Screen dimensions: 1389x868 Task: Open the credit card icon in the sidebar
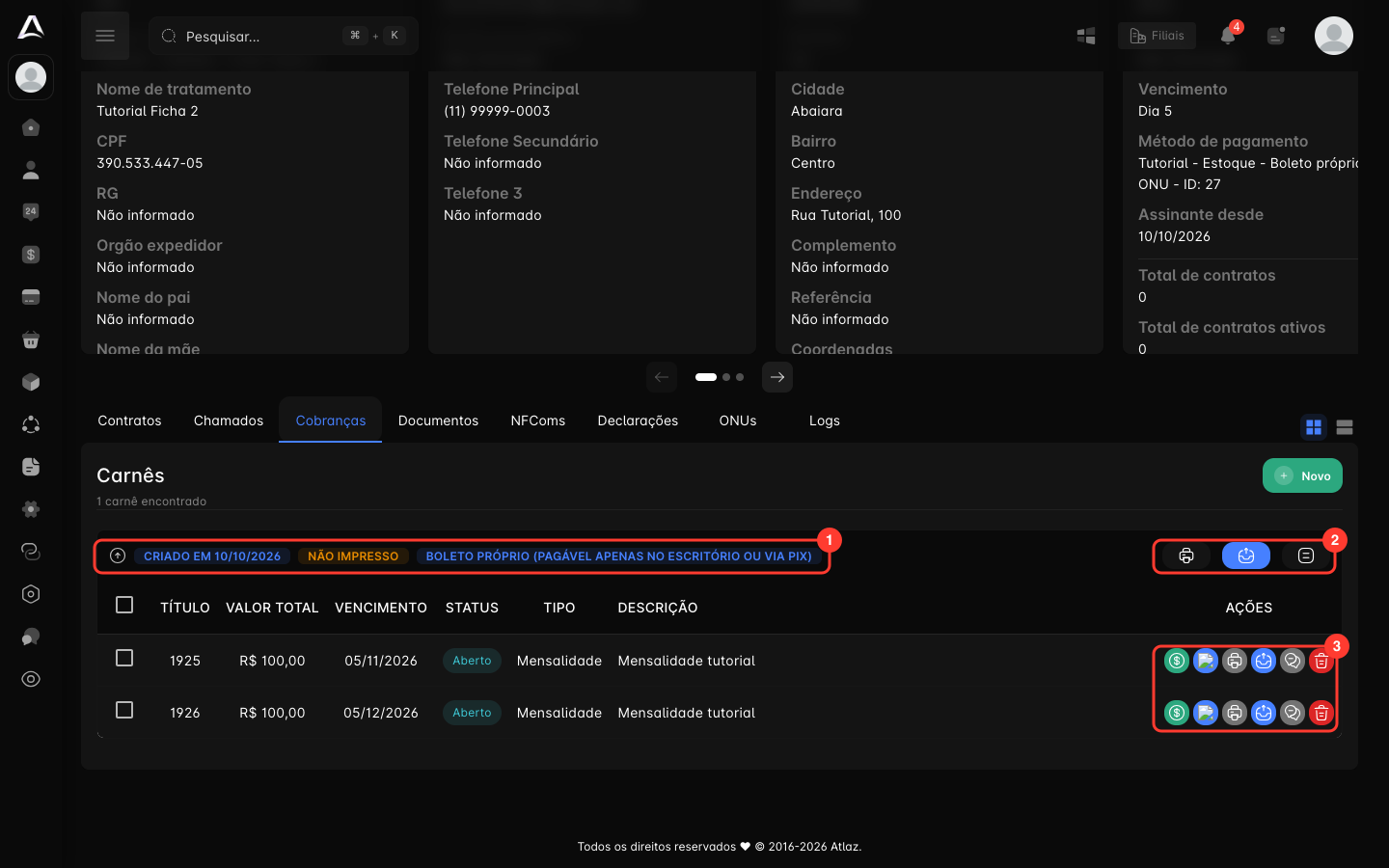(x=31, y=297)
